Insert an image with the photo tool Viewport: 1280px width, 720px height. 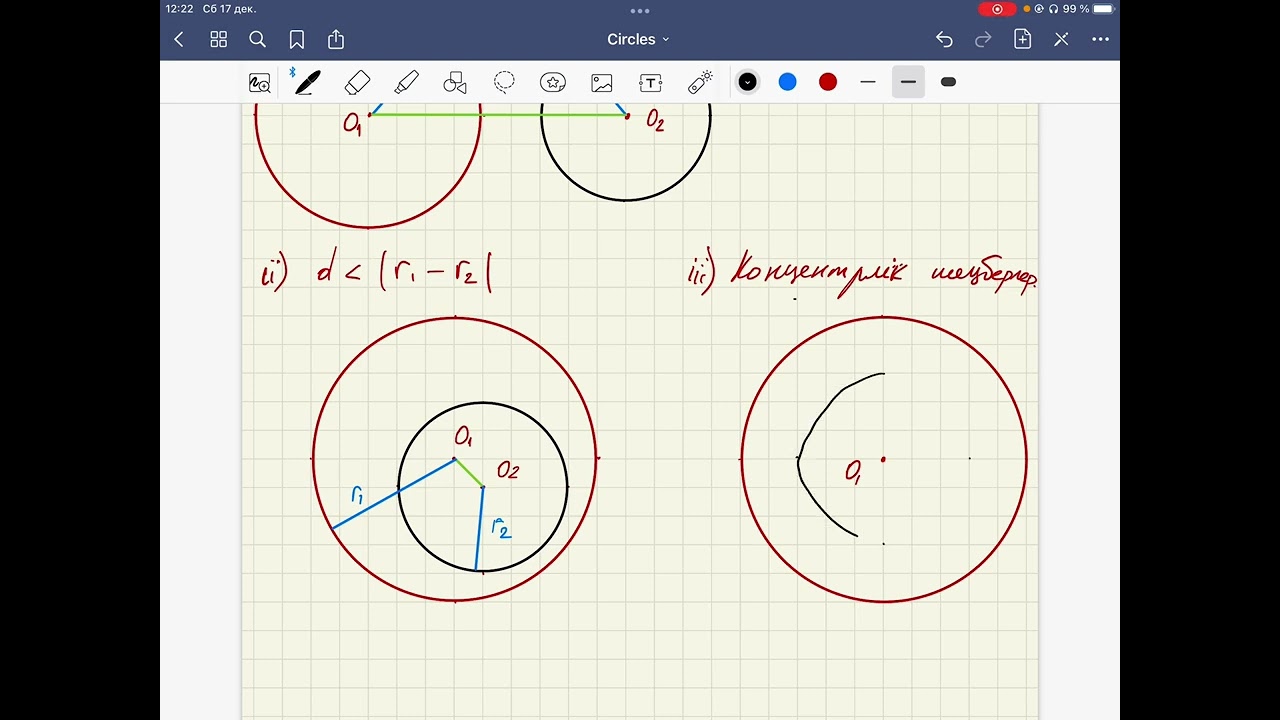(x=602, y=83)
